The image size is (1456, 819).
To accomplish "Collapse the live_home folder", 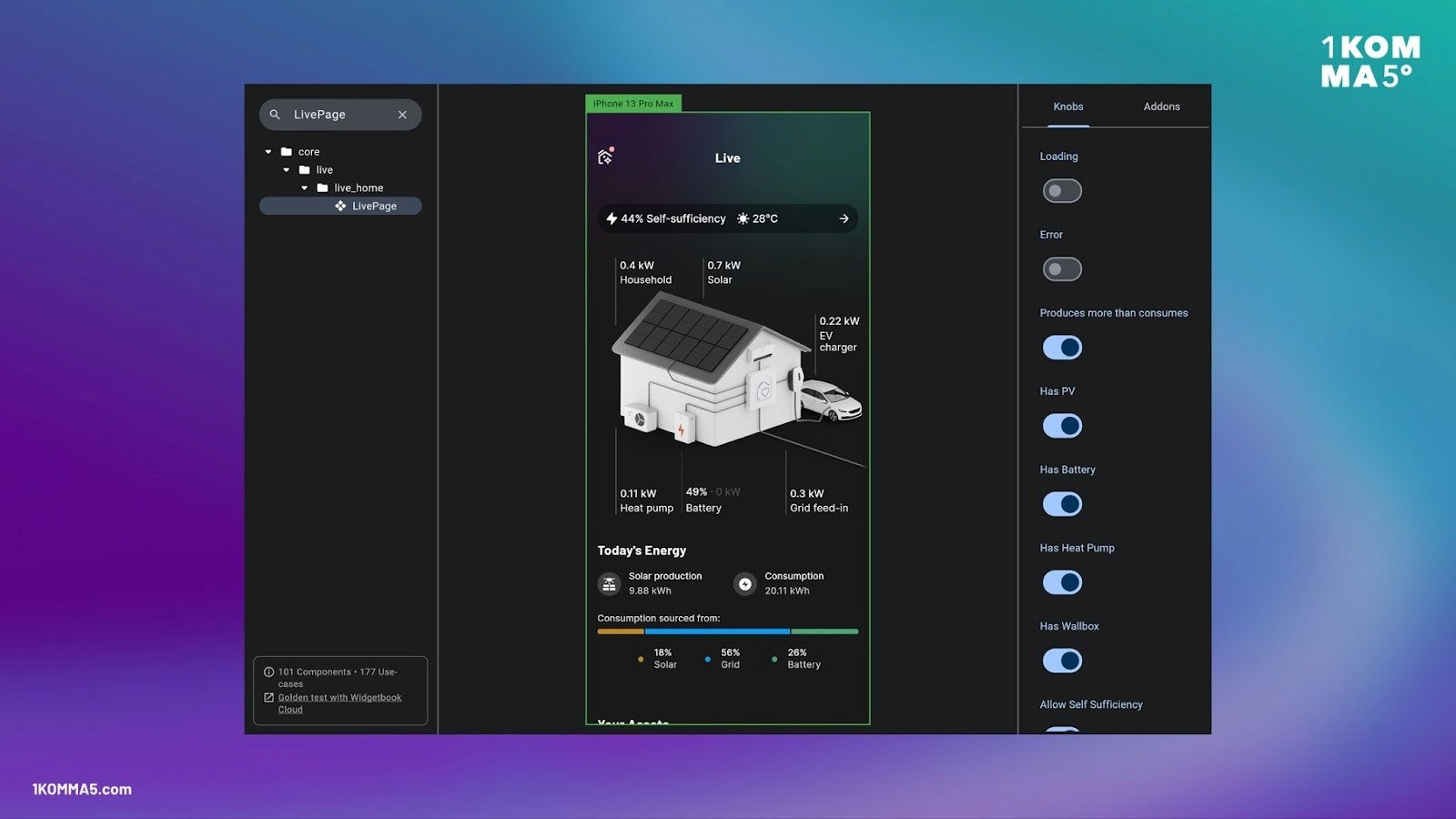I will pyautogui.click(x=305, y=187).
